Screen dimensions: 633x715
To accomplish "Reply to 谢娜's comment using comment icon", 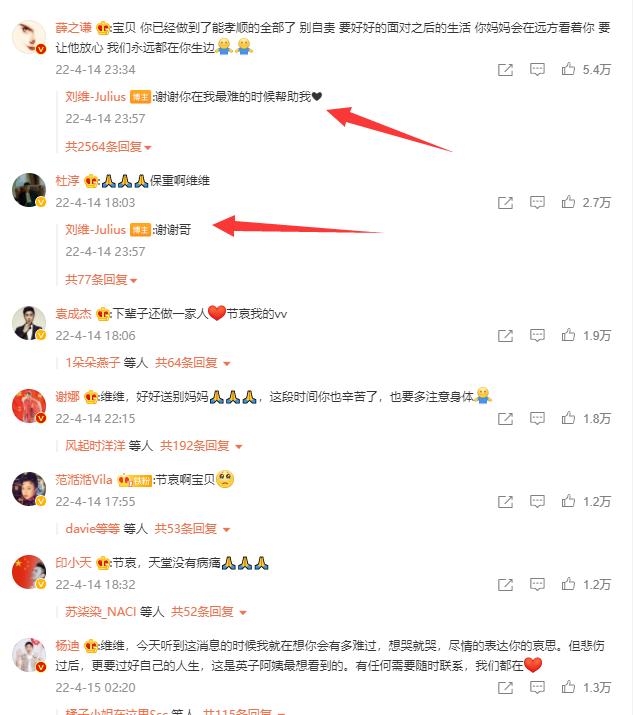I will pos(537,418).
